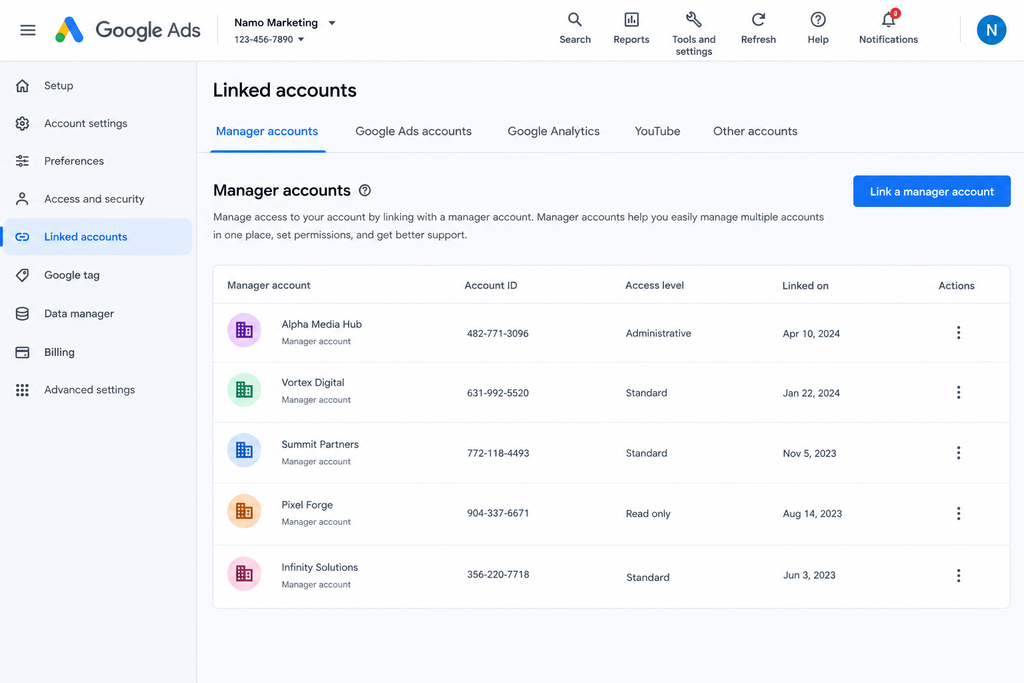
Task: Click the Data manager database icon
Action: tap(22, 313)
